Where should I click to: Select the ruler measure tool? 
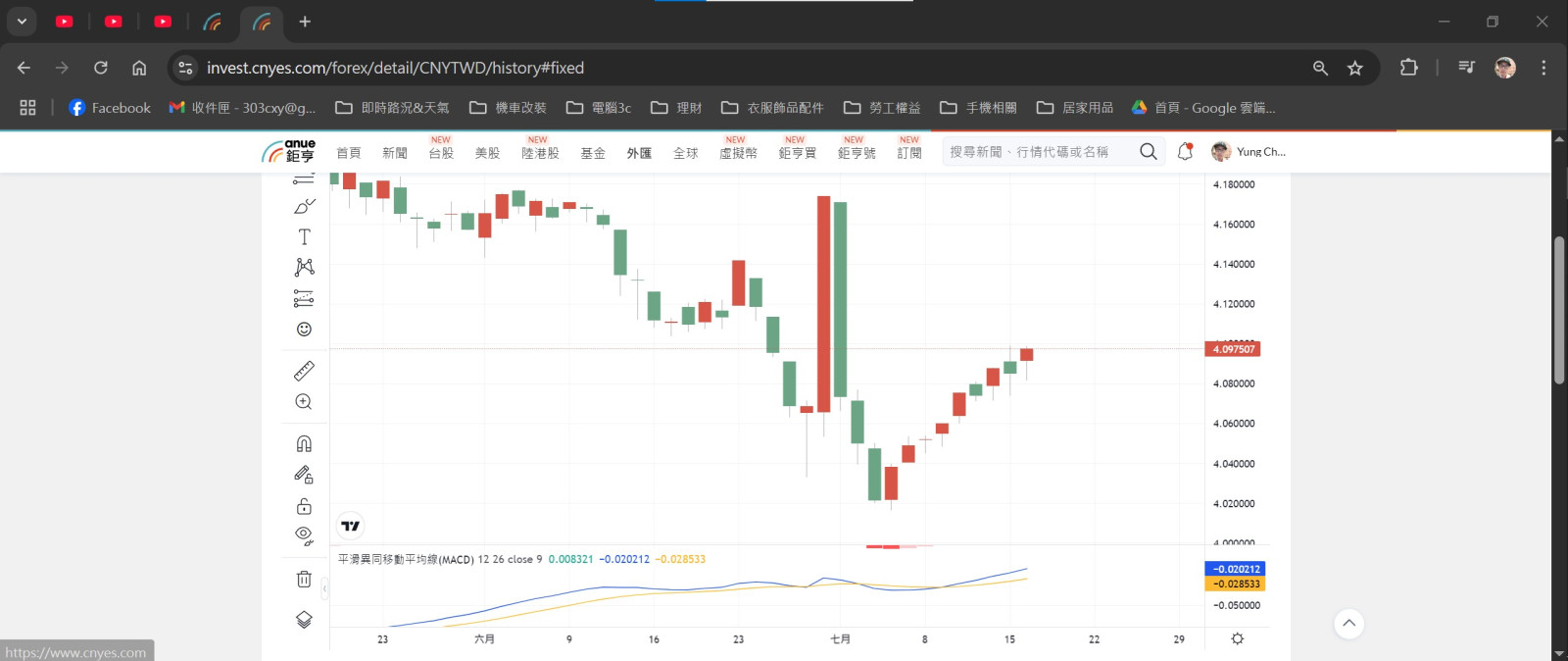304,371
